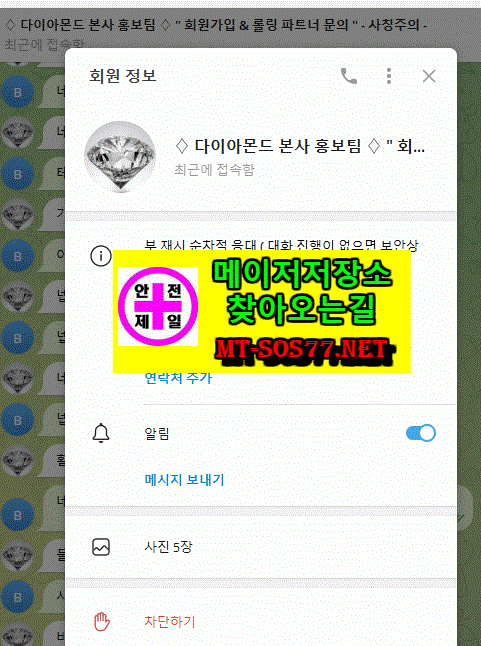Screen dimensions: 481x646
Task: Click the red hand block icon
Action: 101,621
